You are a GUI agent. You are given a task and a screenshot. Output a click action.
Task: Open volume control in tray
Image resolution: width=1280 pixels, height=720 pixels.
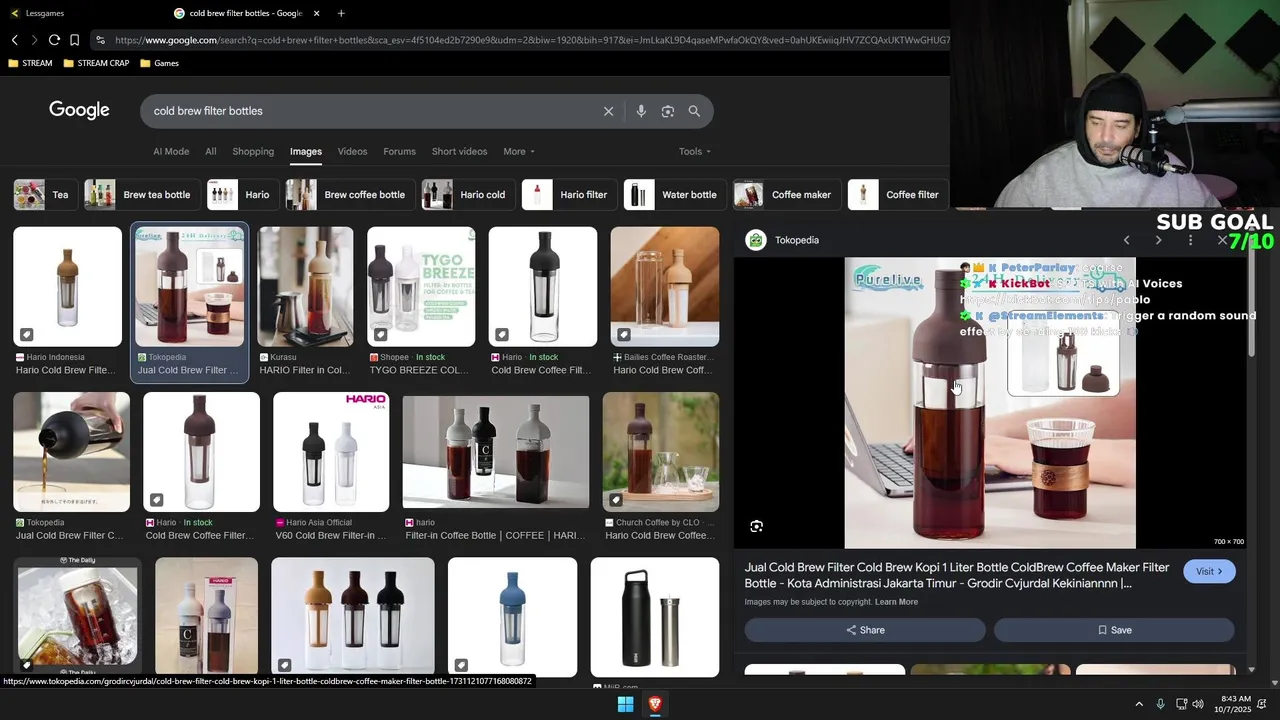tap(1198, 704)
